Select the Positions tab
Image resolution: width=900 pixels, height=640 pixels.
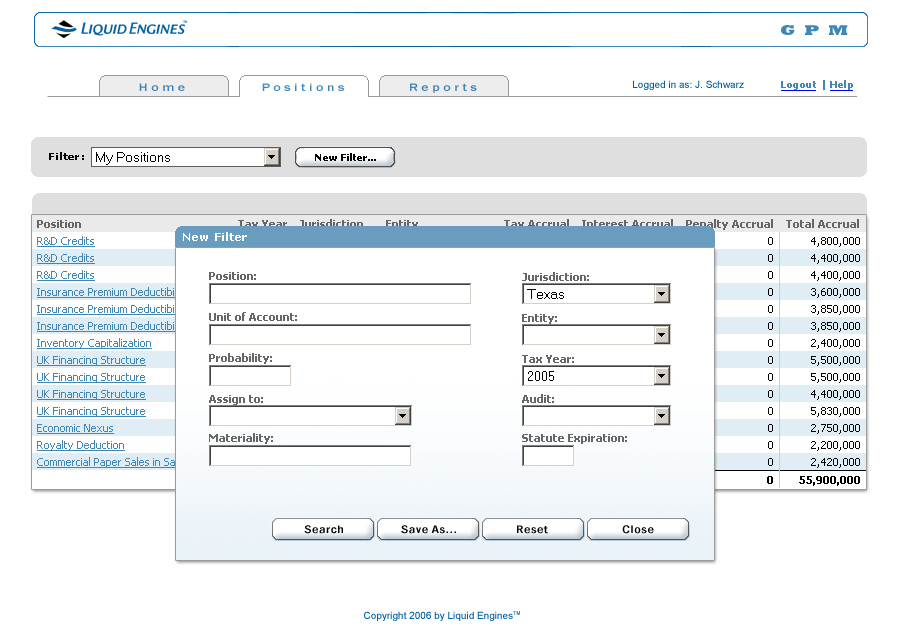[x=304, y=87]
